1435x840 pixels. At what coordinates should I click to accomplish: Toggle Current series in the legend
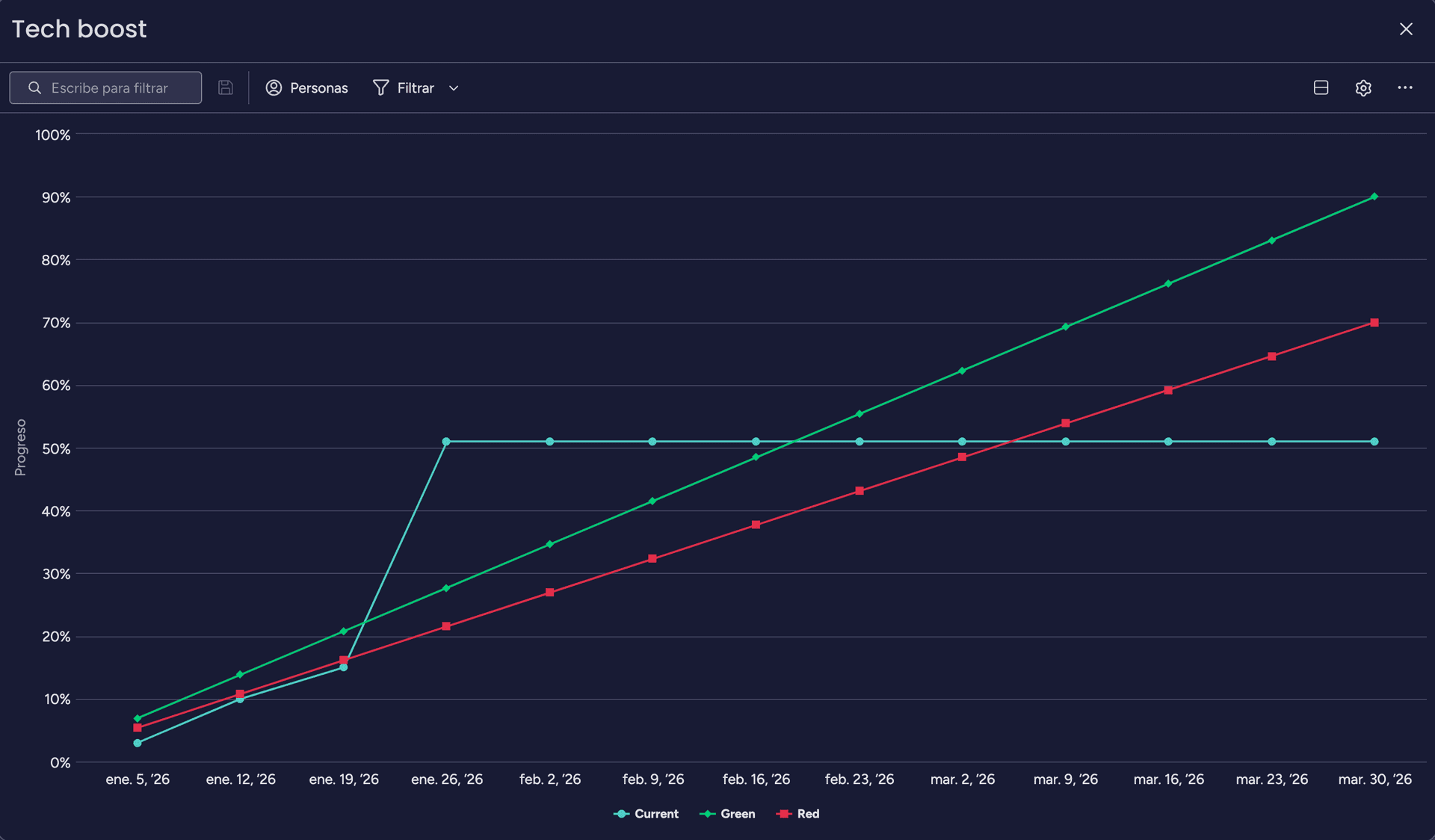pyautogui.click(x=655, y=814)
